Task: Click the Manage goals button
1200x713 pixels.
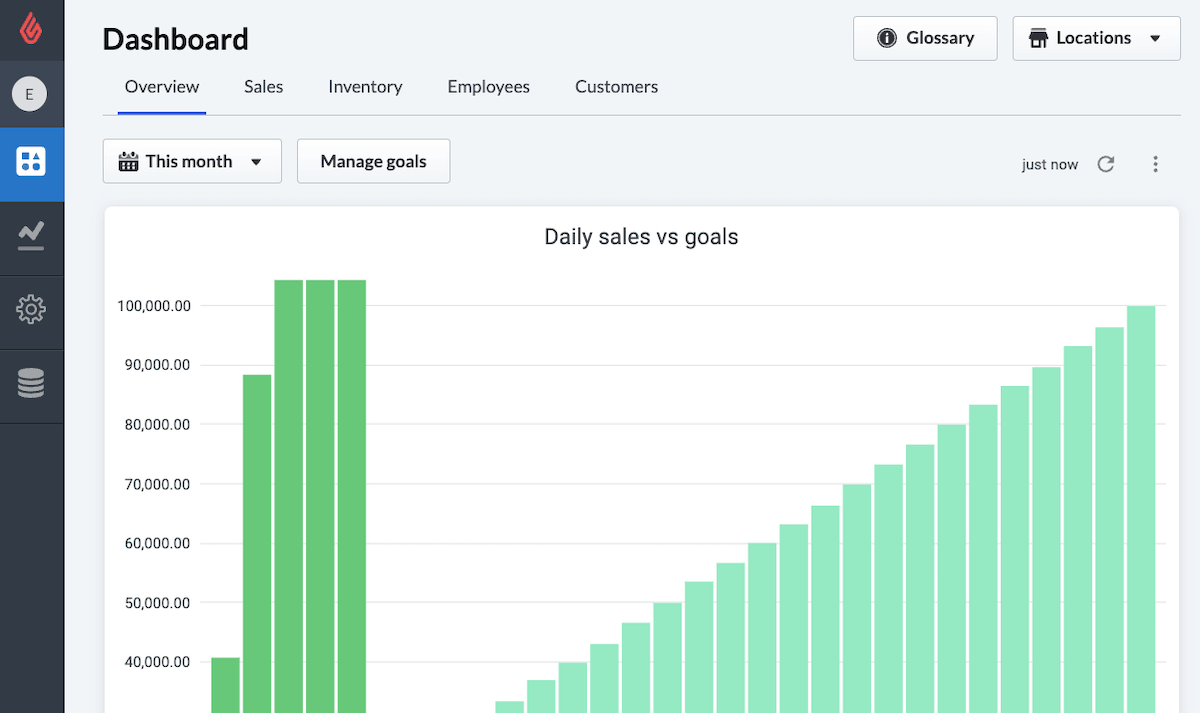Action: [x=373, y=161]
